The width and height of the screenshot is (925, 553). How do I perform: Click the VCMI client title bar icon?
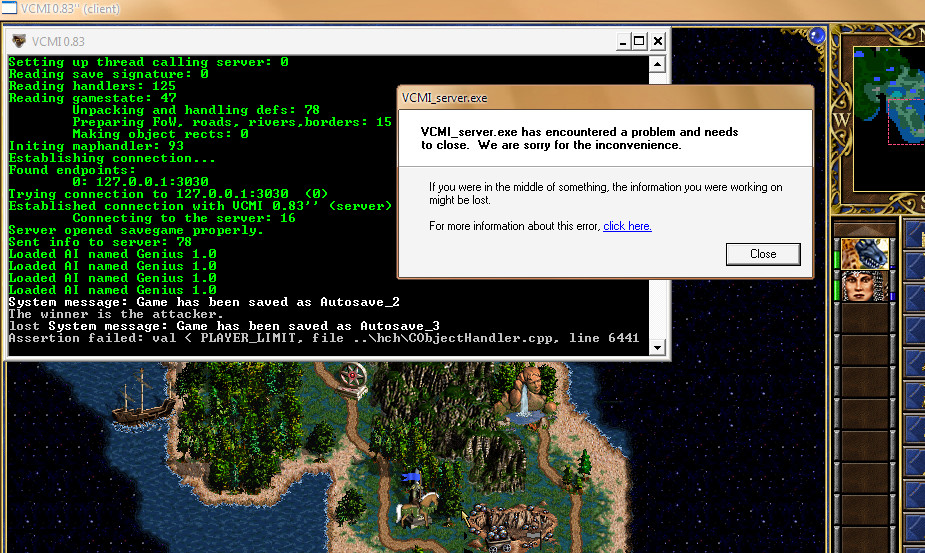(9, 8)
